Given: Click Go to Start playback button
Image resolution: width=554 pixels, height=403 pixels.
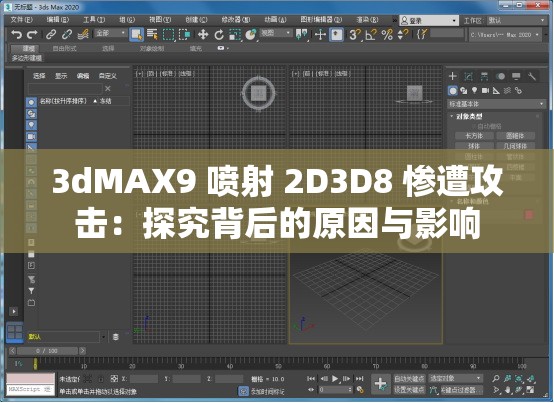Looking at the screenshot, I should (311, 379).
